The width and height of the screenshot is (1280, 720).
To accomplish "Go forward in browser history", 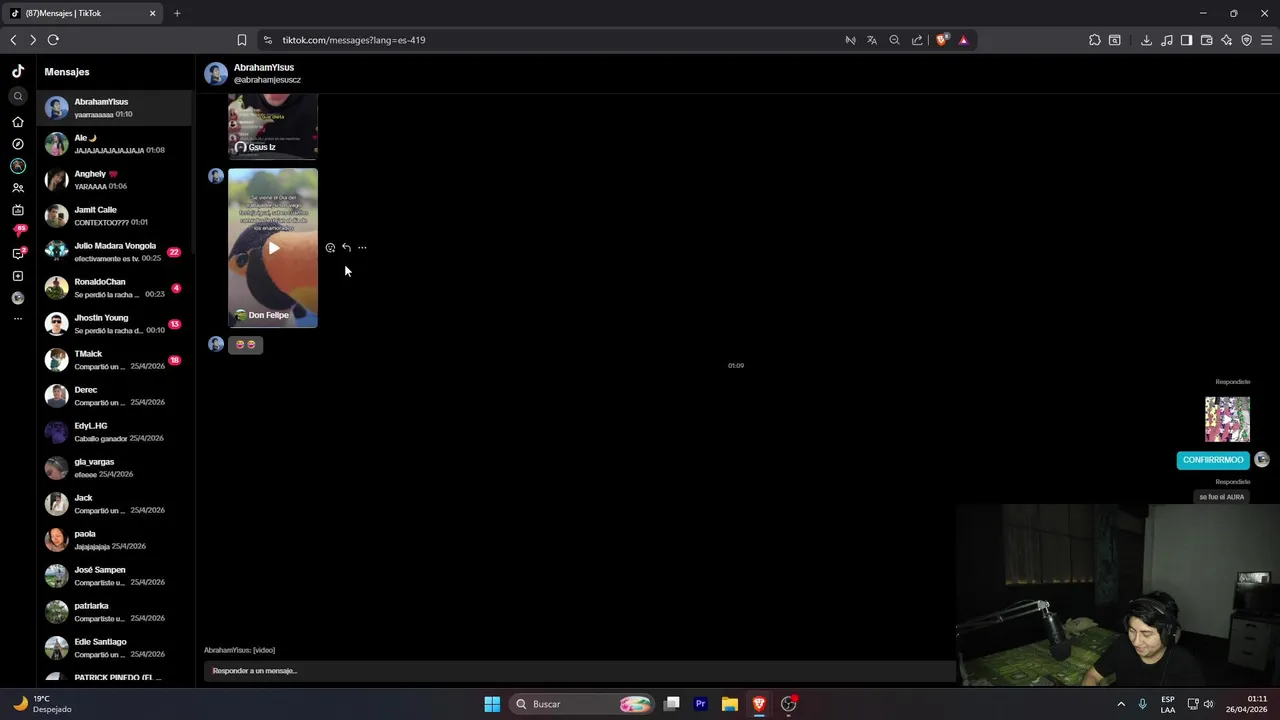I will point(33,40).
